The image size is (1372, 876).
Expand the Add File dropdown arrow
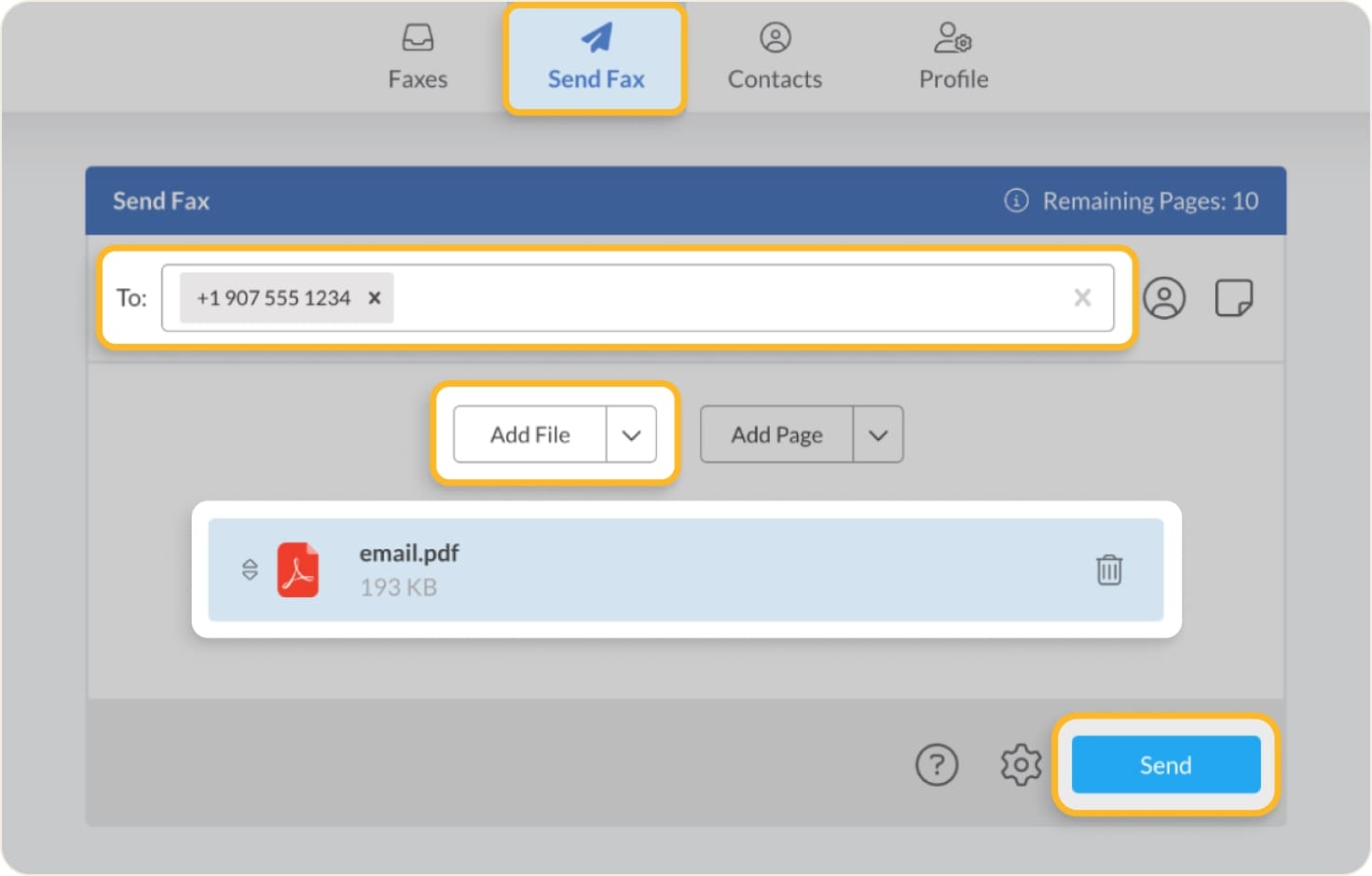click(633, 434)
